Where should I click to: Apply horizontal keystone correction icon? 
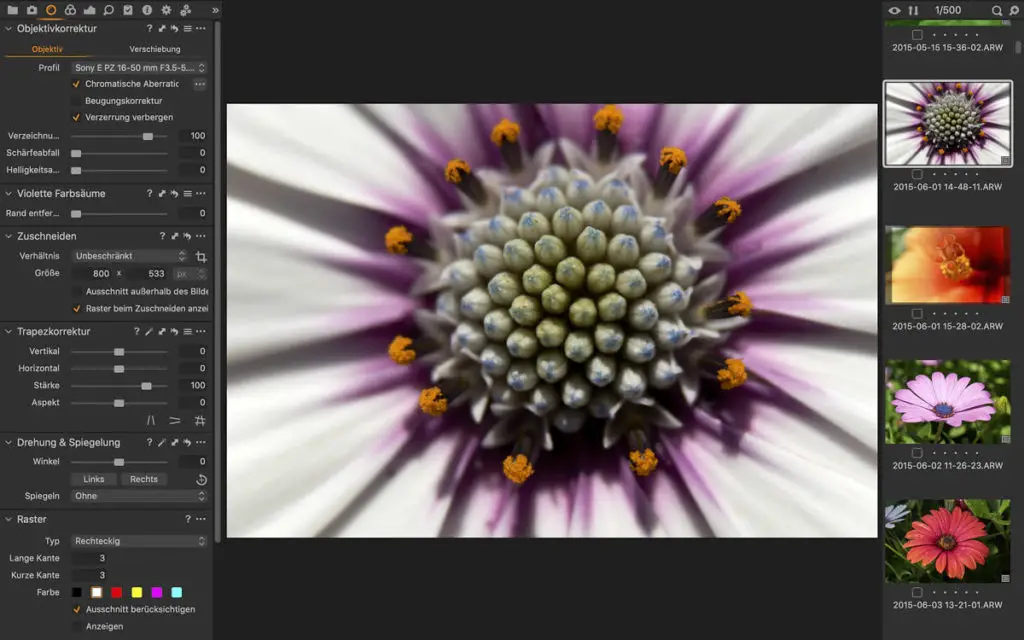(175, 421)
